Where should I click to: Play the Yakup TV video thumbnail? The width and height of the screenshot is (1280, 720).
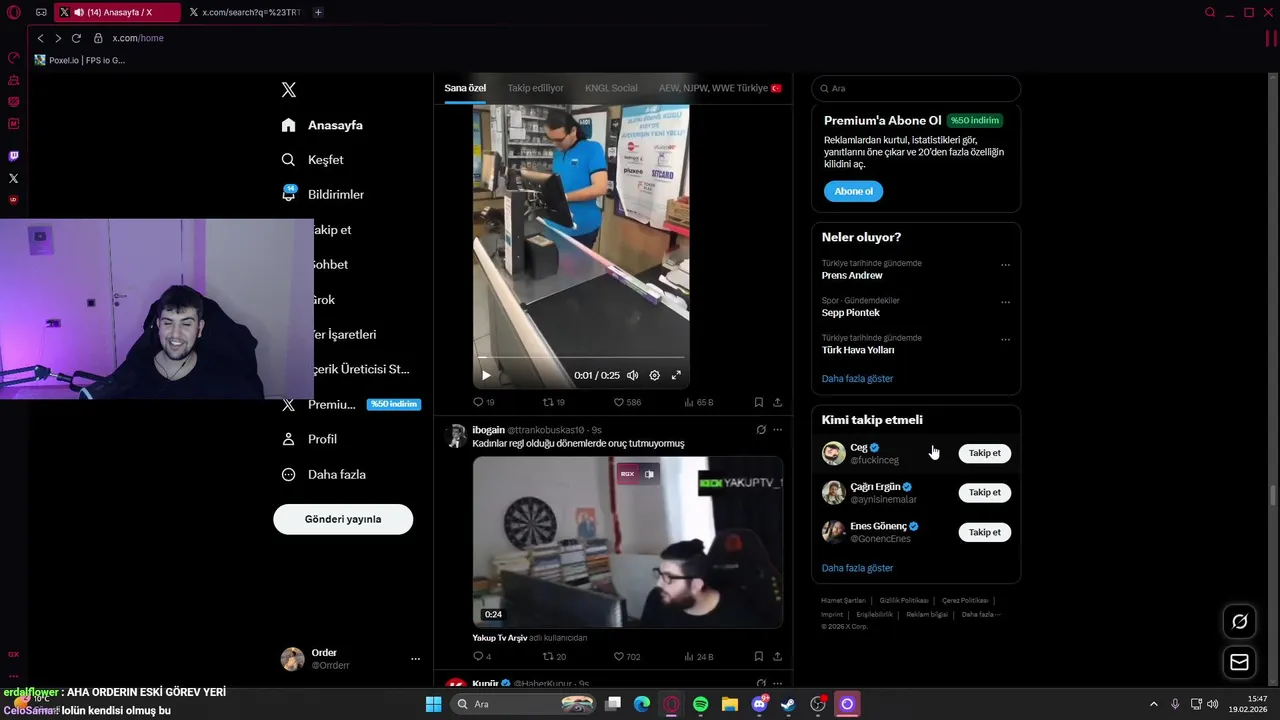[627, 542]
